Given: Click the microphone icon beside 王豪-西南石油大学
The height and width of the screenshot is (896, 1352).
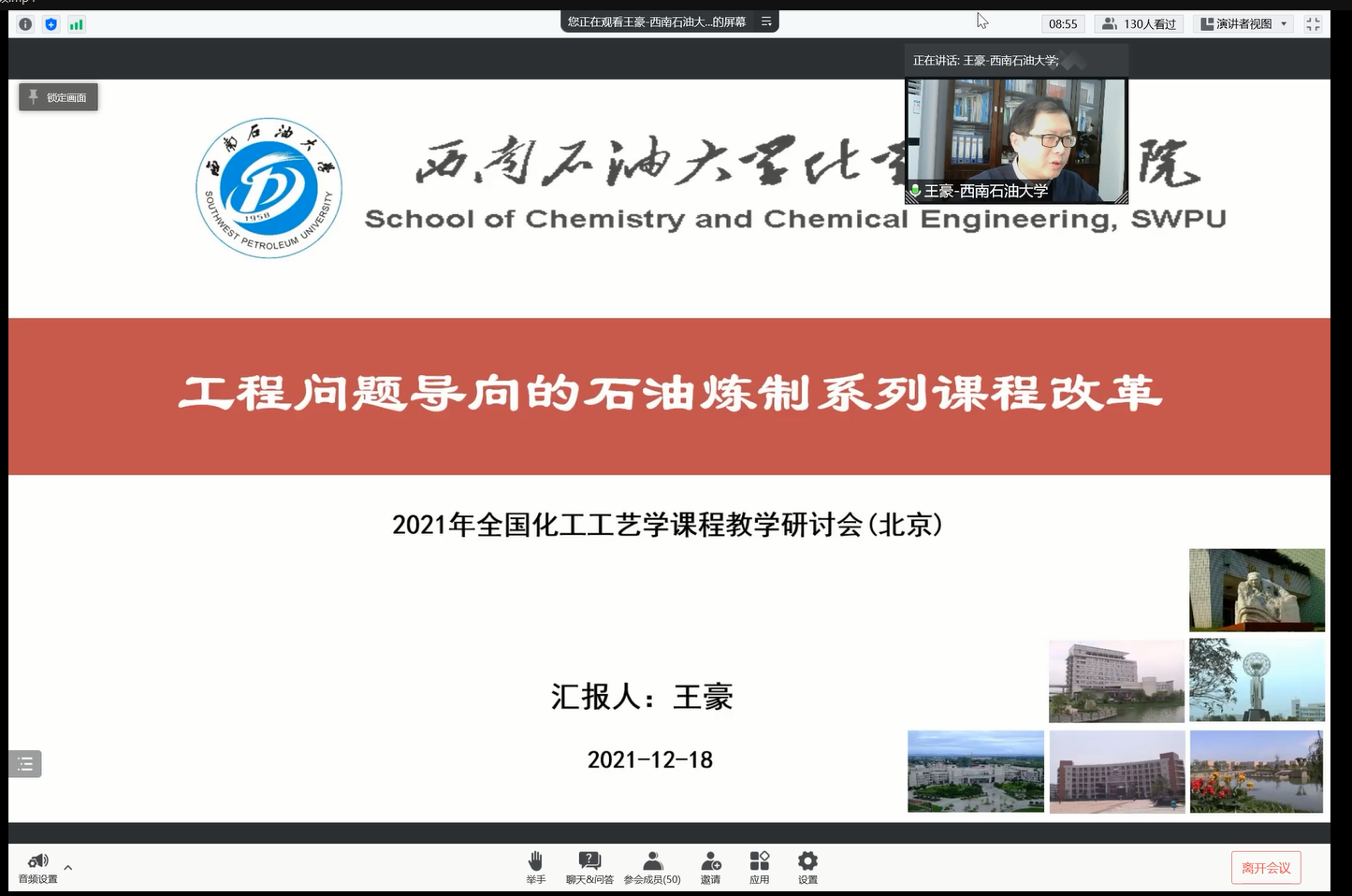Looking at the screenshot, I should (915, 191).
